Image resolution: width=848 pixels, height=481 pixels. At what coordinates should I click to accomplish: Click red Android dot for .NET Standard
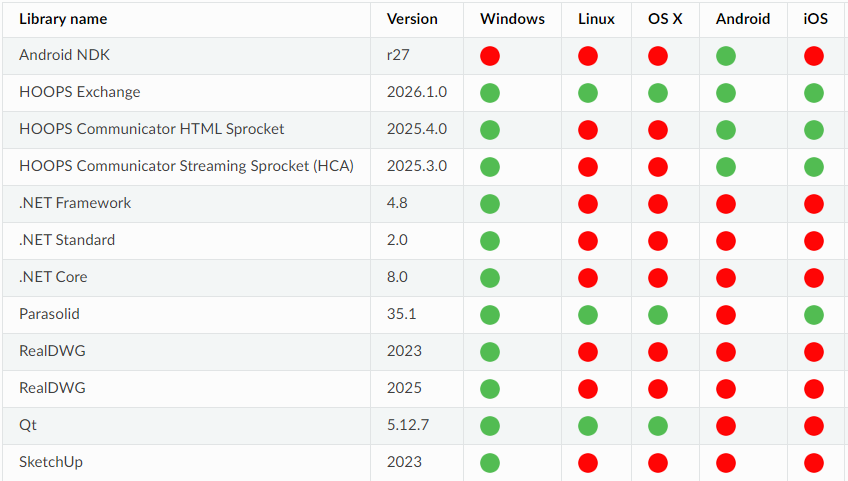point(726,241)
